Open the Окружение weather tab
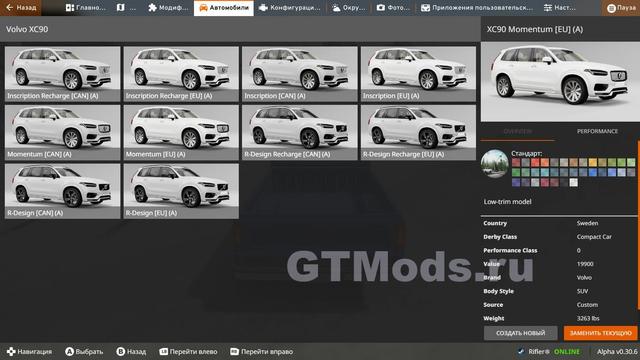The height and width of the screenshot is (360, 640). (x=349, y=8)
